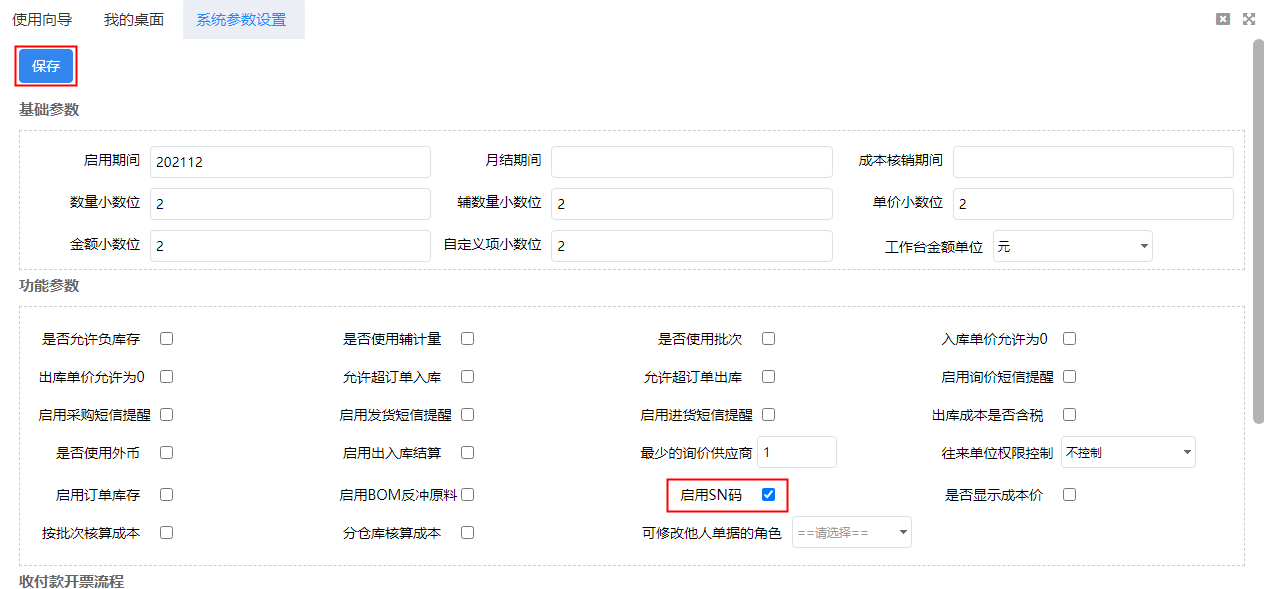This screenshot has height=589, width=1264.
Task: Tick the 是否显示成本价 checkbox
Action: pos(1069,494)
